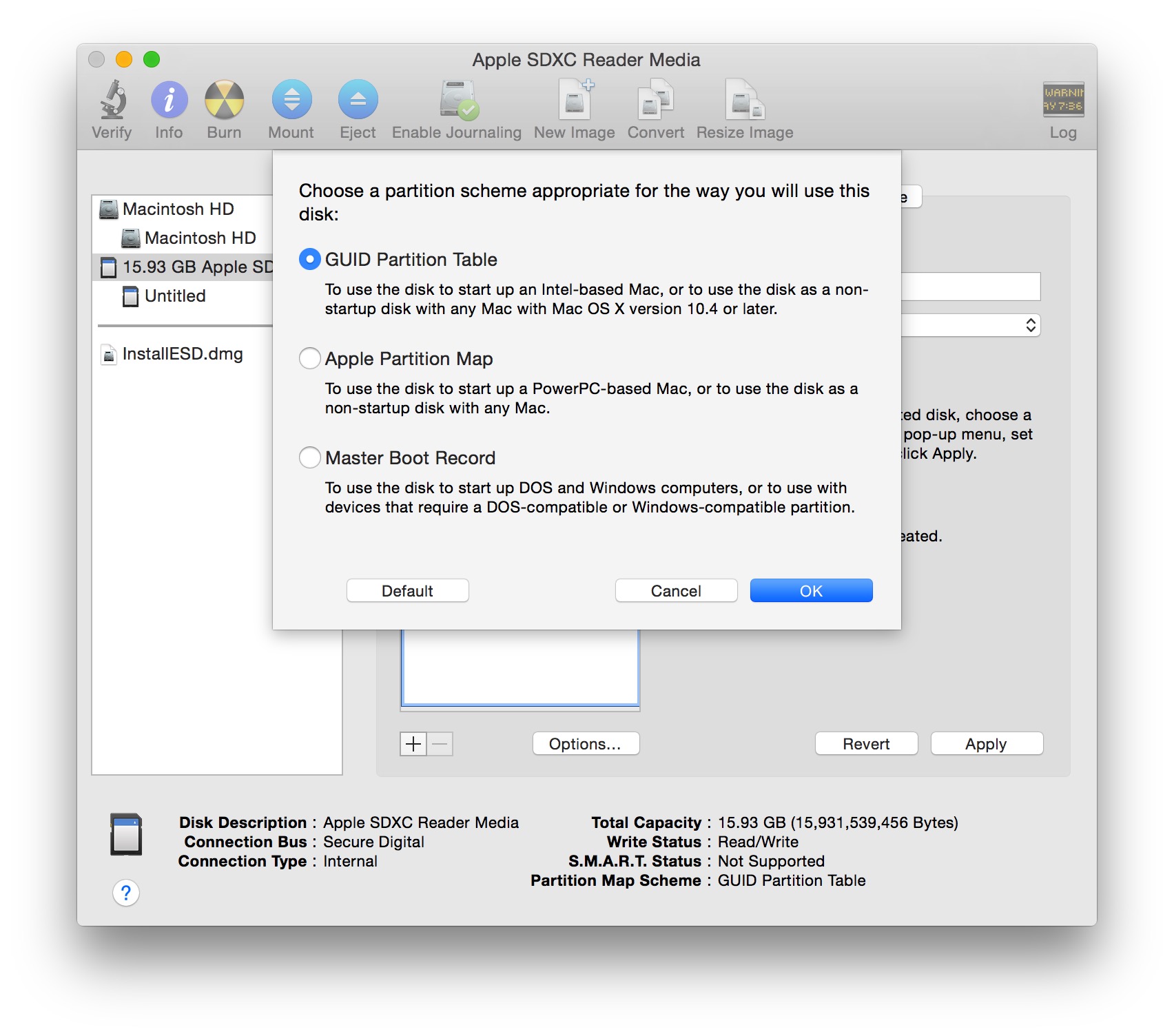Click the Verify microscope icon

113,100
